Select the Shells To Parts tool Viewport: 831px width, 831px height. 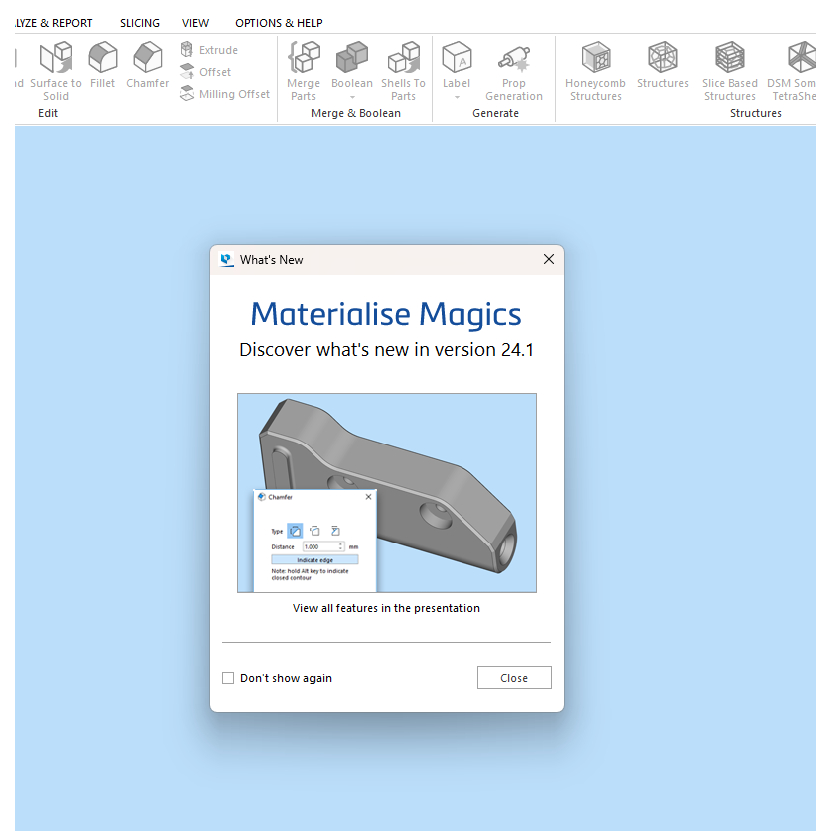point(403,60)
